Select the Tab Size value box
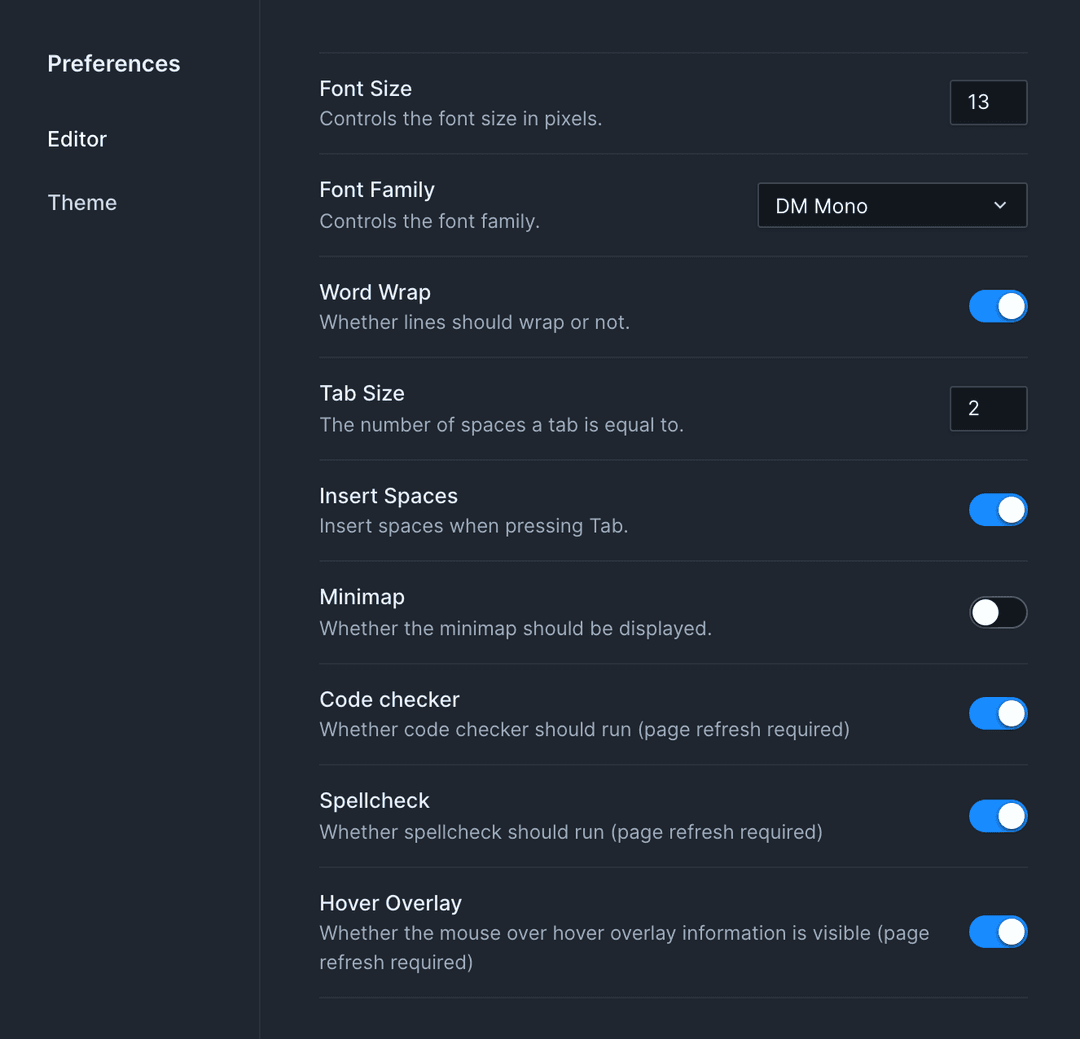This screenshot has height=1039, width=1080. tap(988, 408)
